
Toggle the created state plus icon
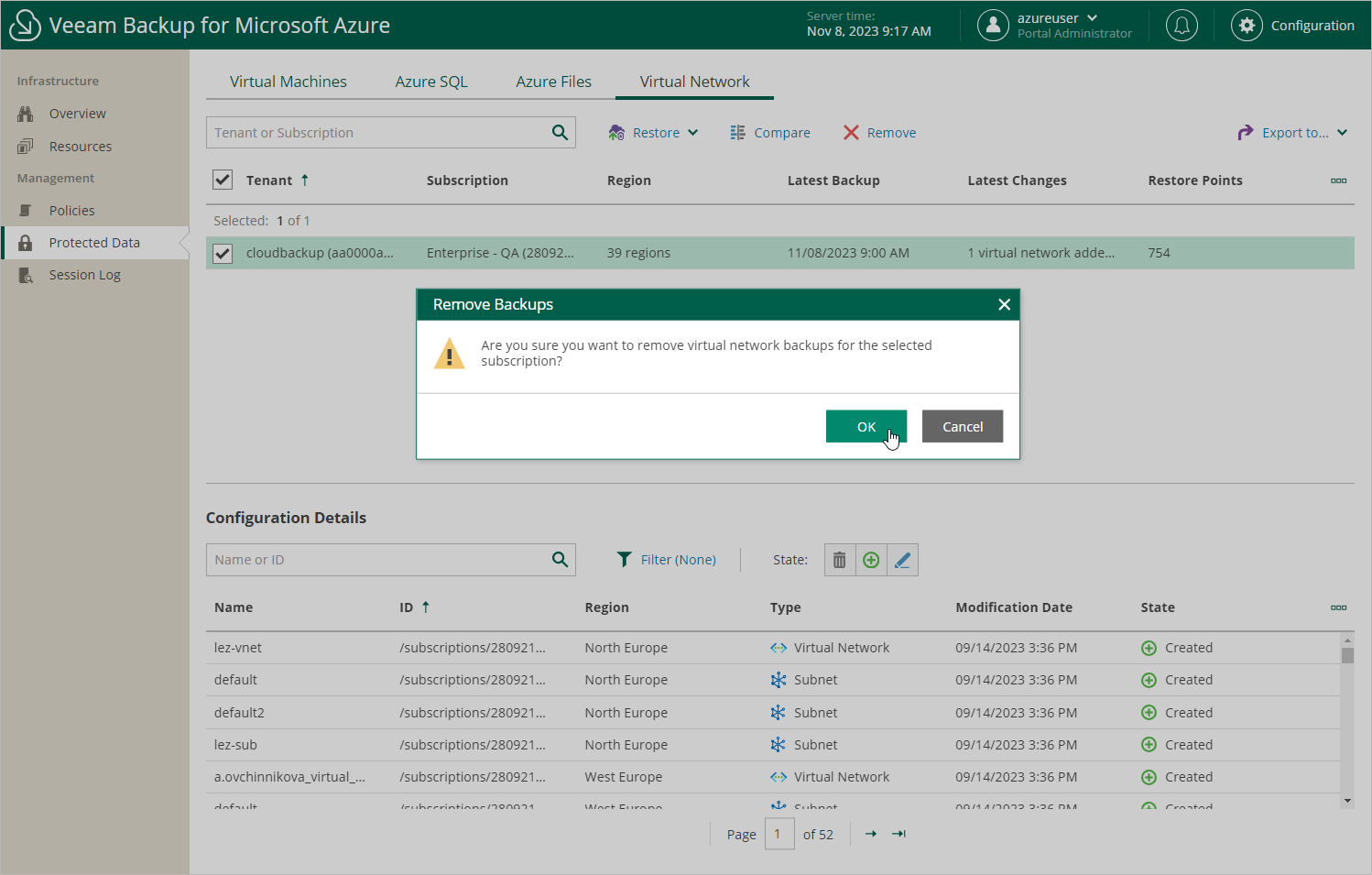[x=871, y=560]
